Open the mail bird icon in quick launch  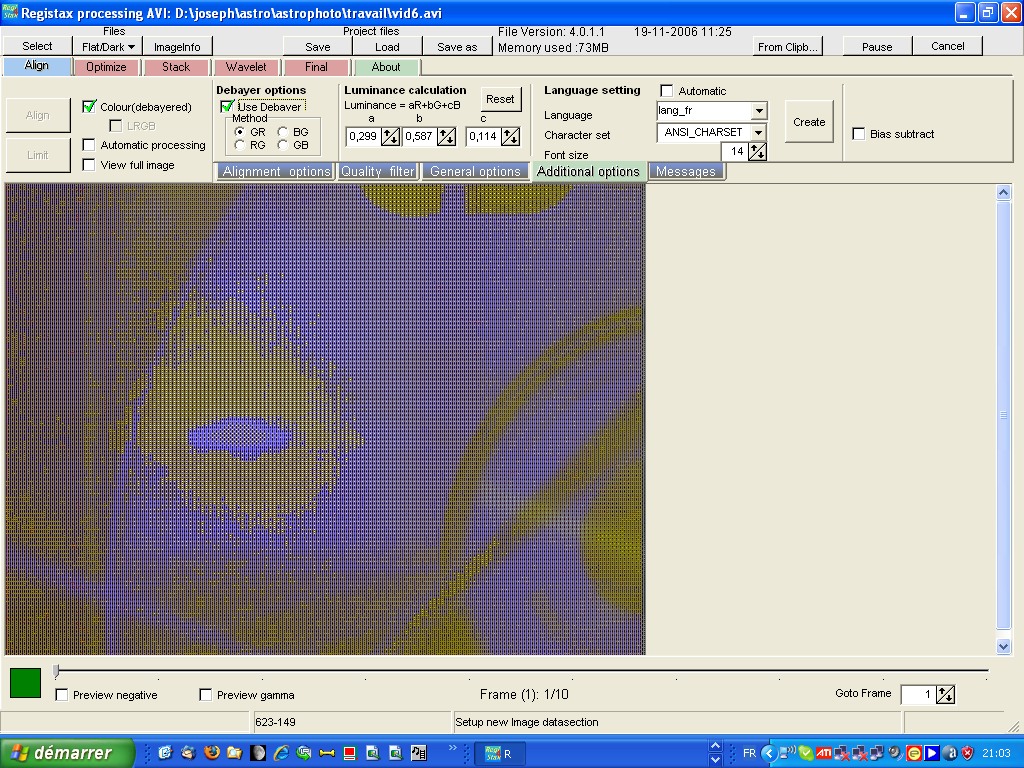188,753
